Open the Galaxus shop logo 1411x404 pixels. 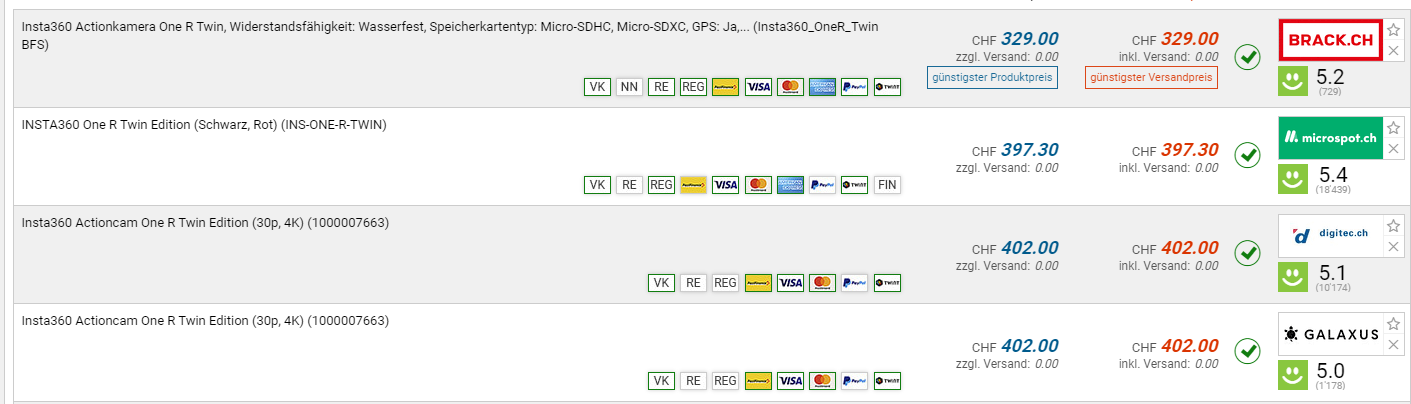[1330, 334]
